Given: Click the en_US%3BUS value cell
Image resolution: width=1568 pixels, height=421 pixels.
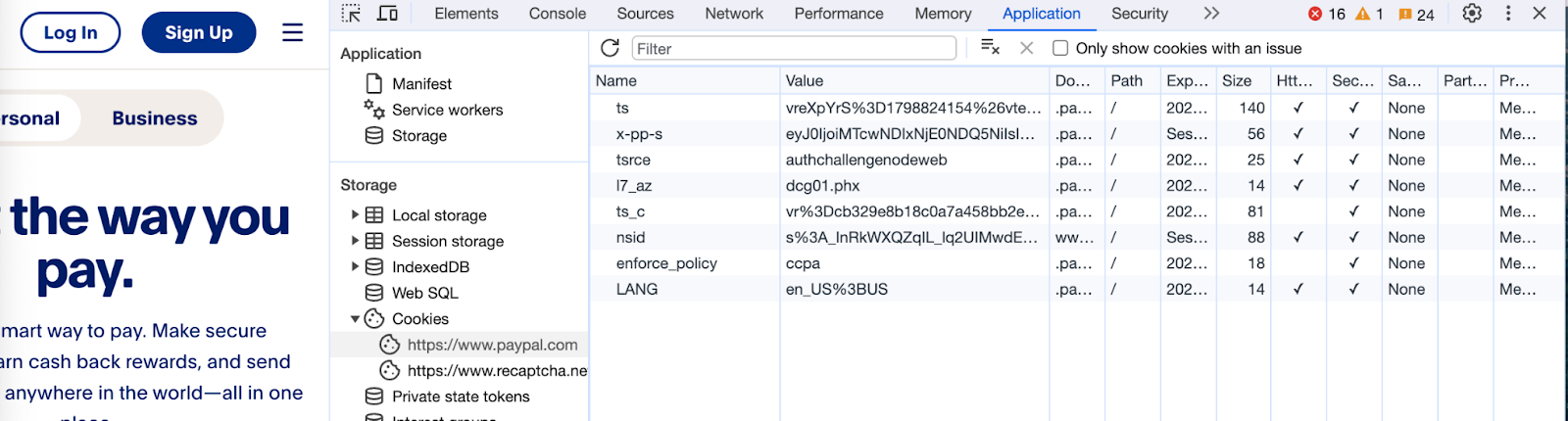Looking at the screenshot, I should [x=914, y=289].
